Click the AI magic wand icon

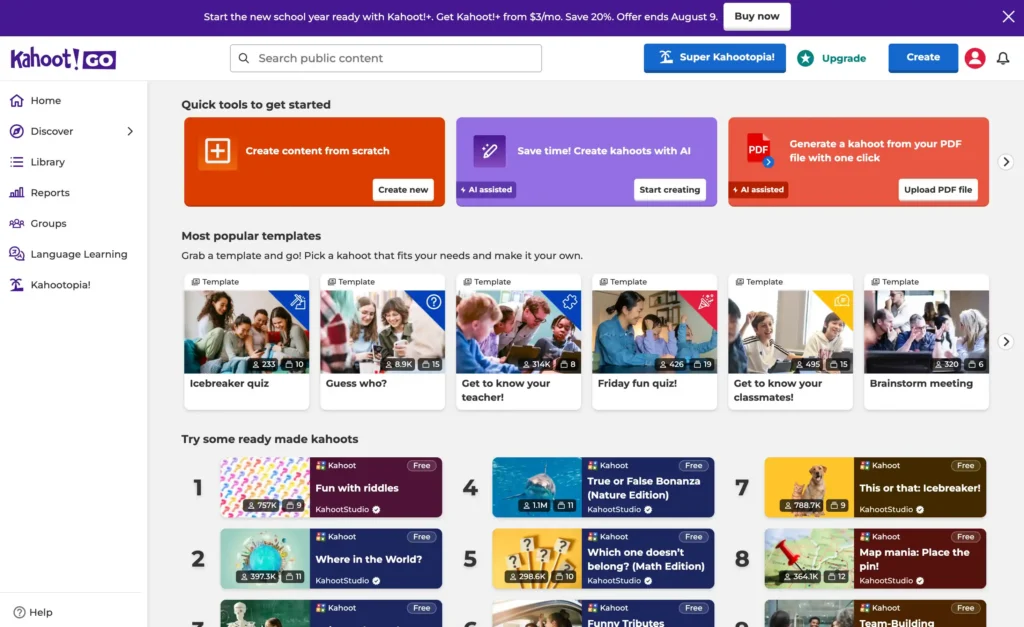(x=489, y=151)
